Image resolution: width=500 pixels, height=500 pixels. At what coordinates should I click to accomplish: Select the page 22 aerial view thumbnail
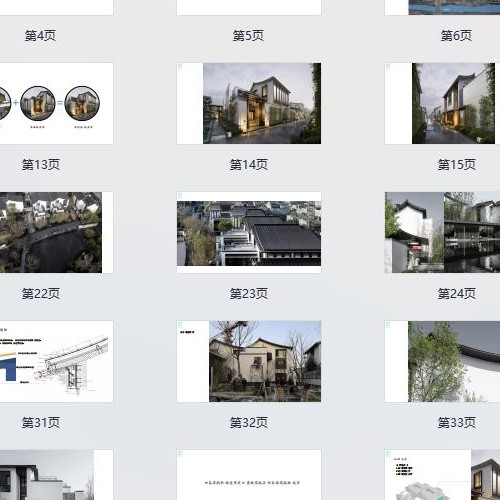click(x=56, y=232)
